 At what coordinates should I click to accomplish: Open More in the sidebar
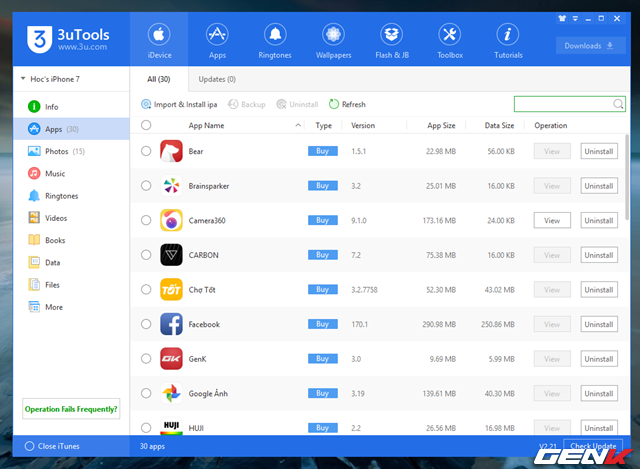point(71,307)
